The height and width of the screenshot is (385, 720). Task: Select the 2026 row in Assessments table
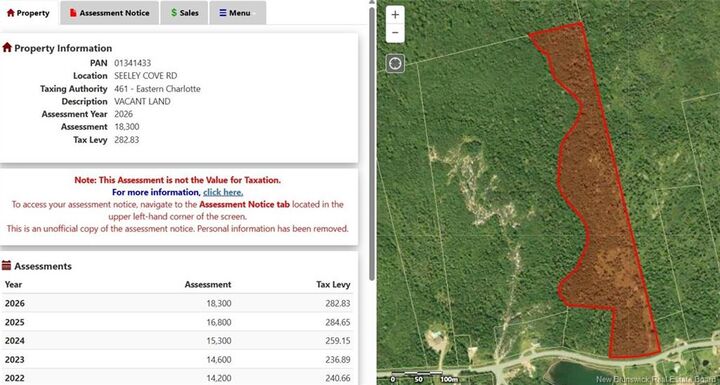178,303
